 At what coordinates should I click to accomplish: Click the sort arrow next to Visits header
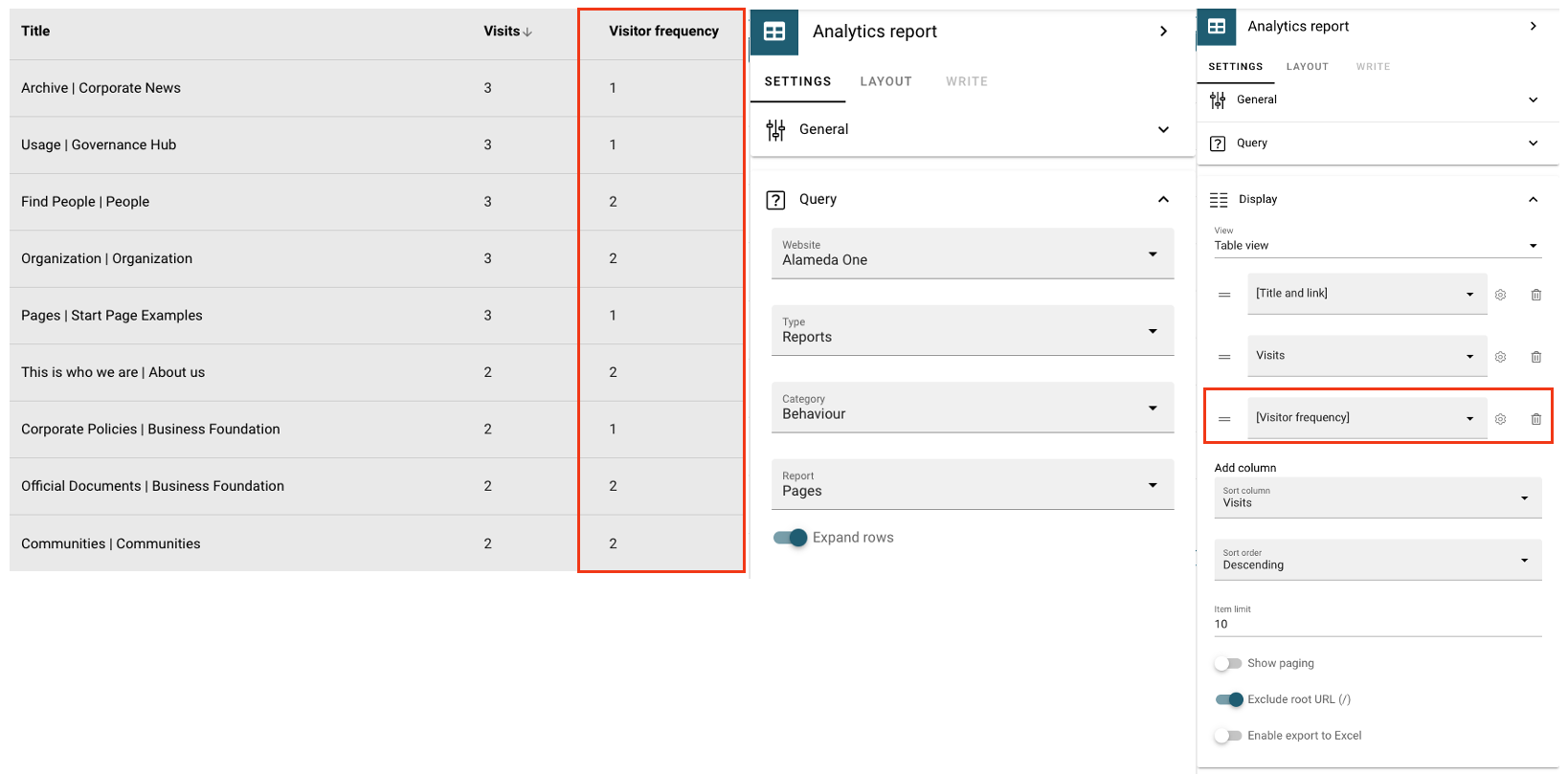pos(527,33)
